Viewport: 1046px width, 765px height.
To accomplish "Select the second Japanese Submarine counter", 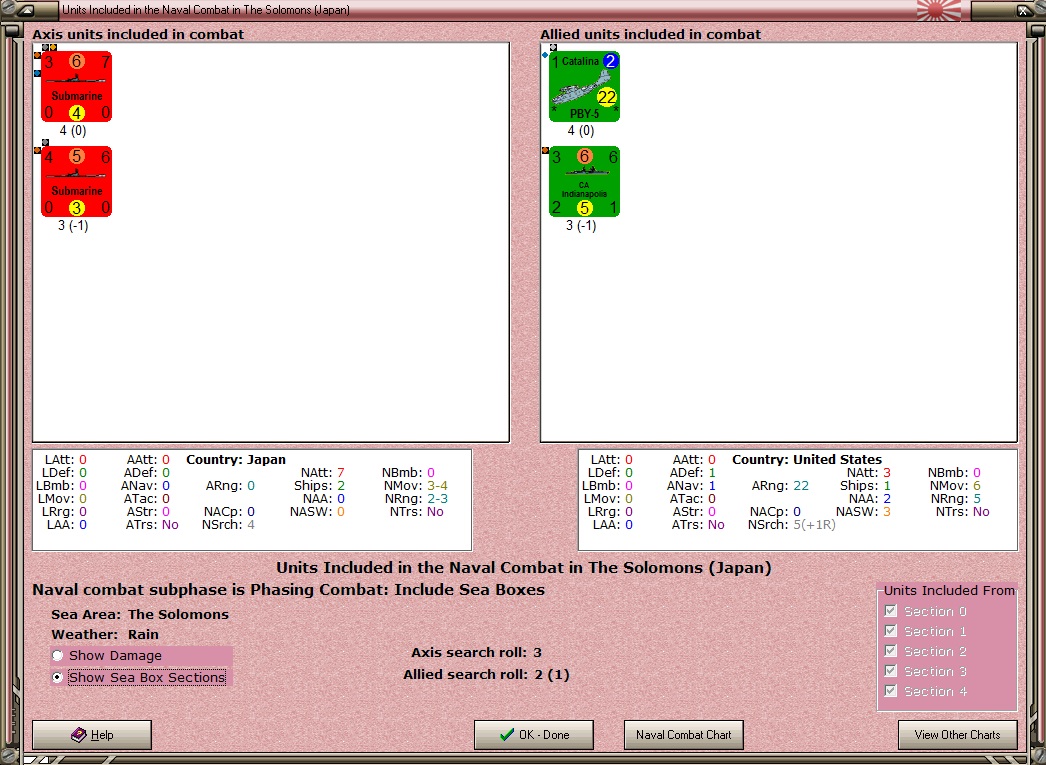I will [x=76, y=181].
